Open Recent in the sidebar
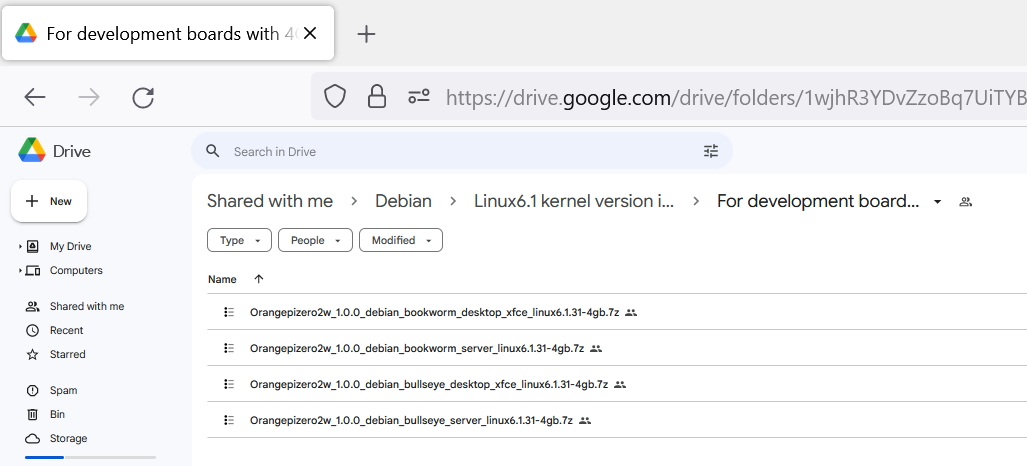The image size is (1027, 466). pos(66,330)
